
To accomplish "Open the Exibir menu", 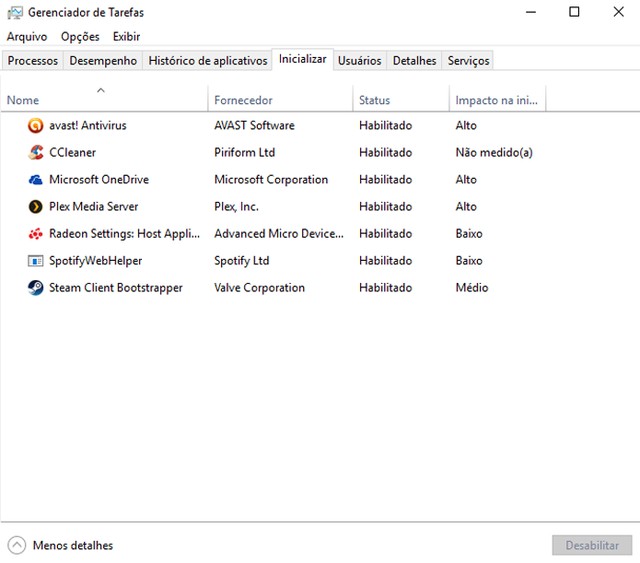I will 127,37.
